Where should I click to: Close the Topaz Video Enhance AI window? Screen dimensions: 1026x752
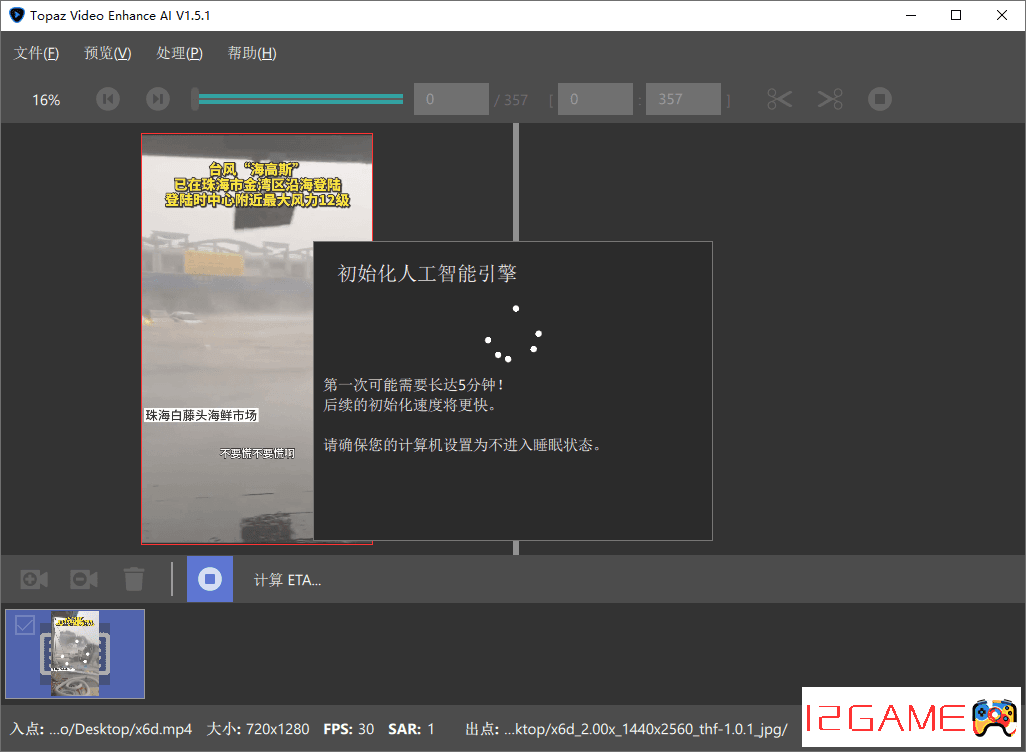tap(1002, 15)
